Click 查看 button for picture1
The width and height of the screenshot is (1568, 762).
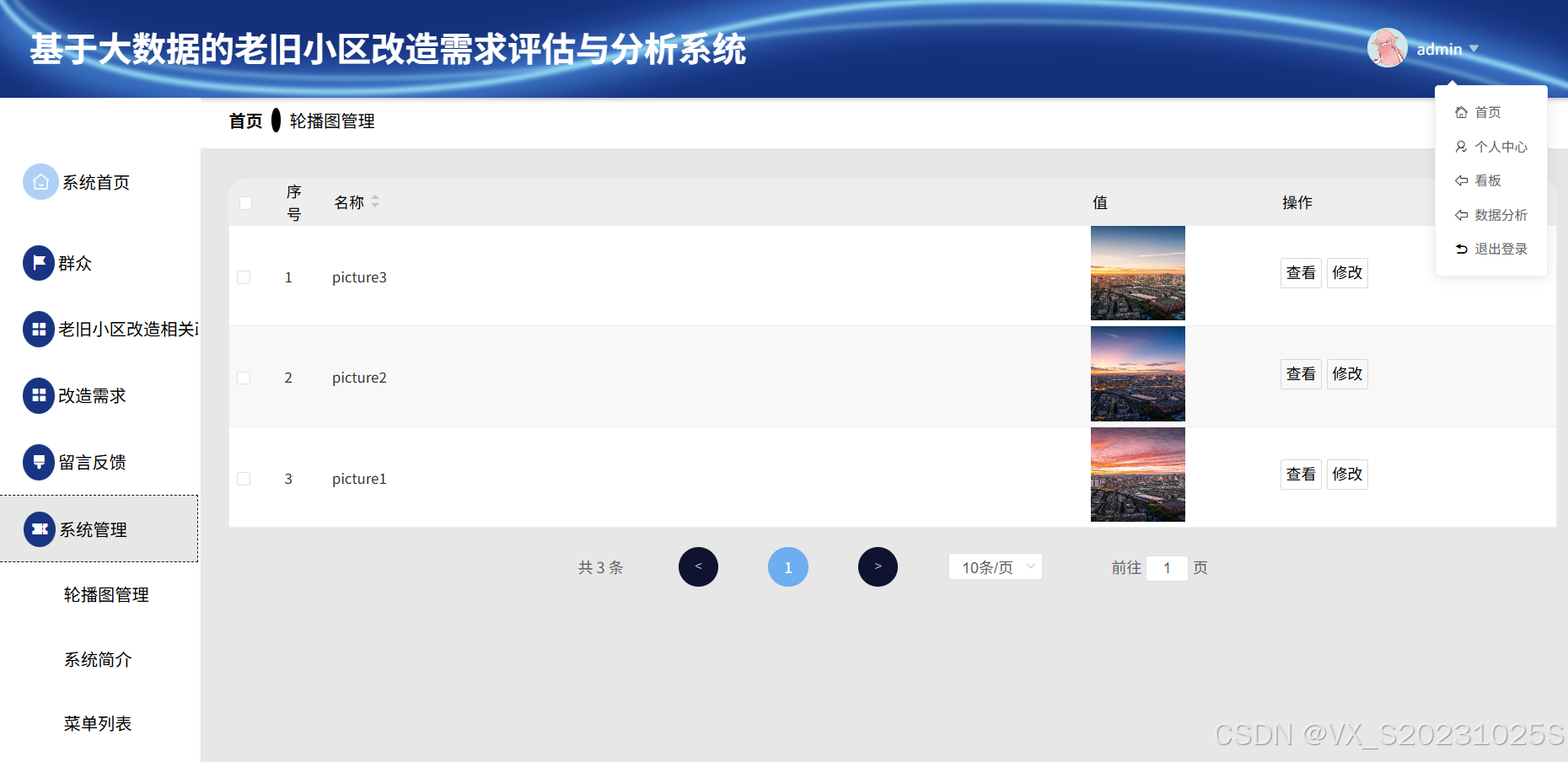pos(1301,475)
